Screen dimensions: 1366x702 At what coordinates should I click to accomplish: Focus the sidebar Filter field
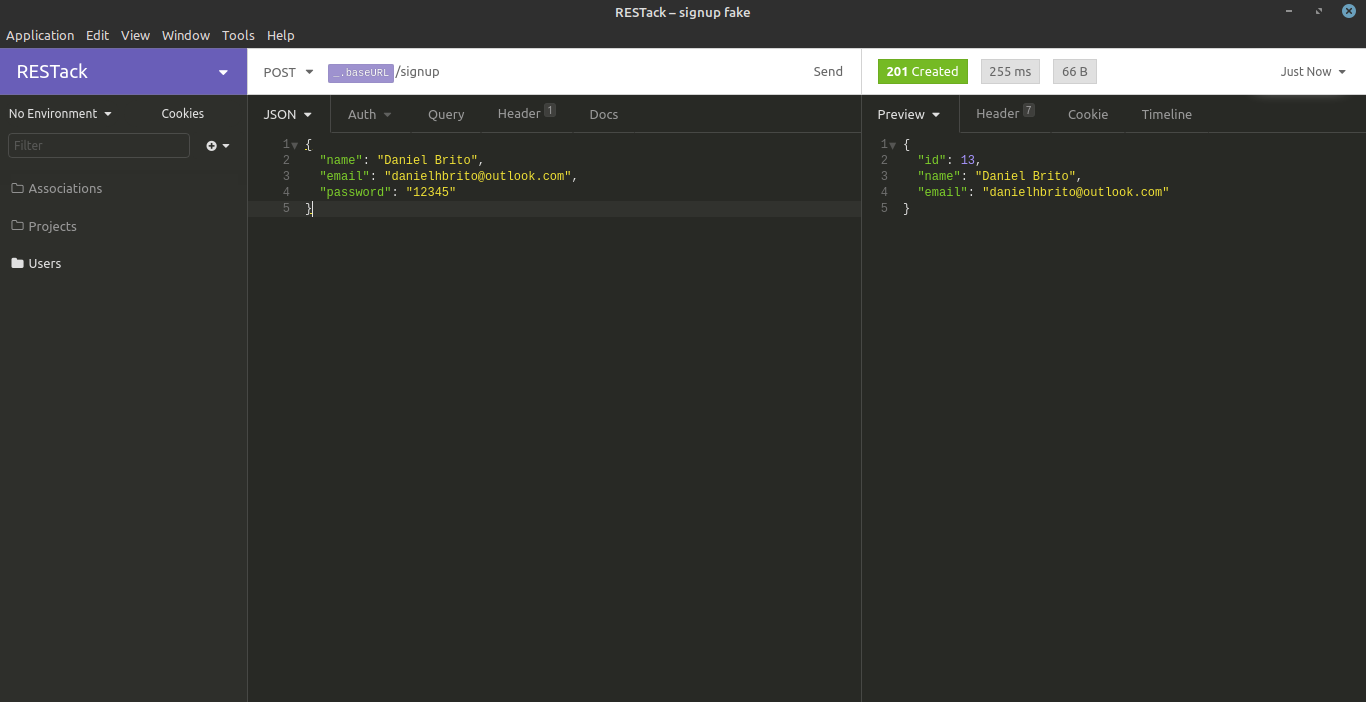click(x=99, y=146)
